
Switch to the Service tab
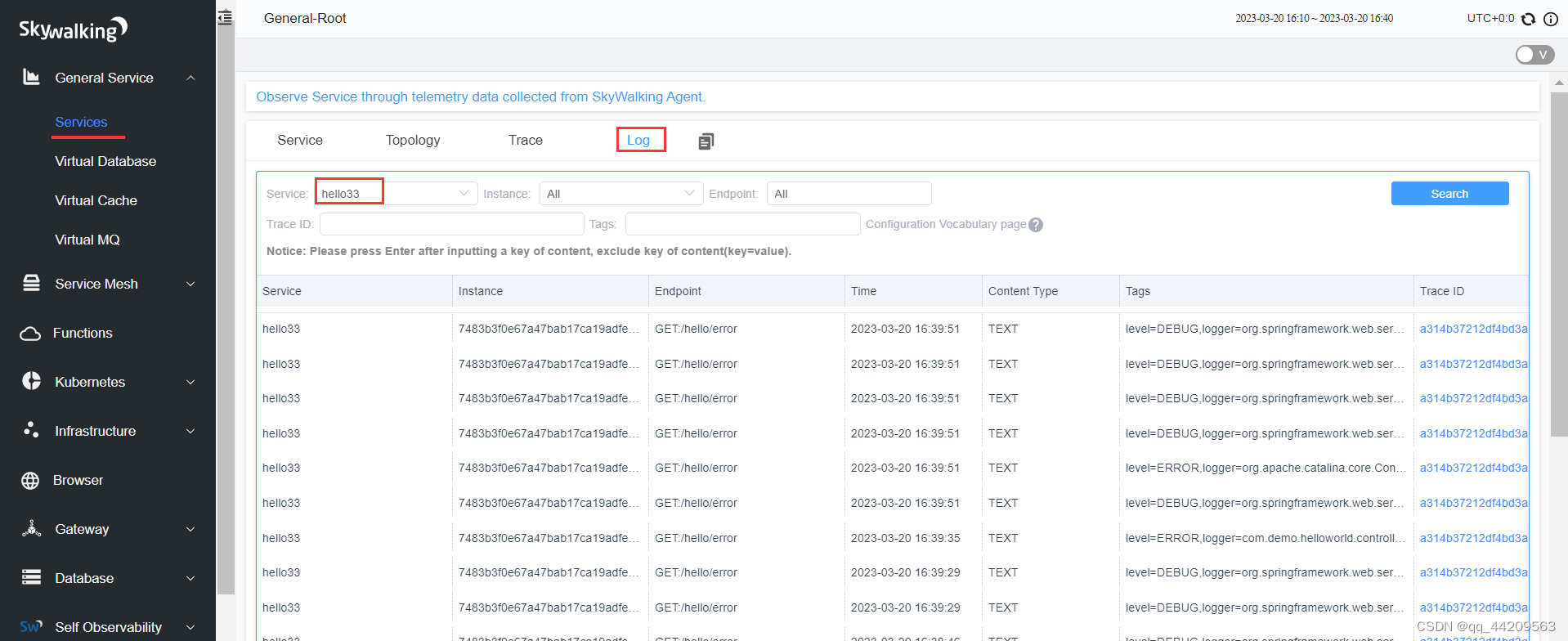click(300, 141)
